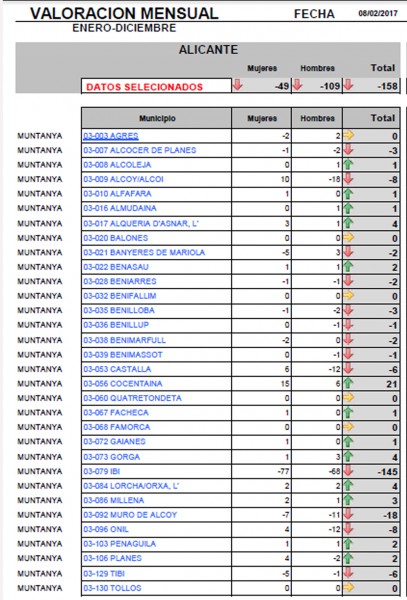This screenshot has width=407, height=600.
Task: Open the 03-056 COCENTAINA link
Action: [123, 383]
